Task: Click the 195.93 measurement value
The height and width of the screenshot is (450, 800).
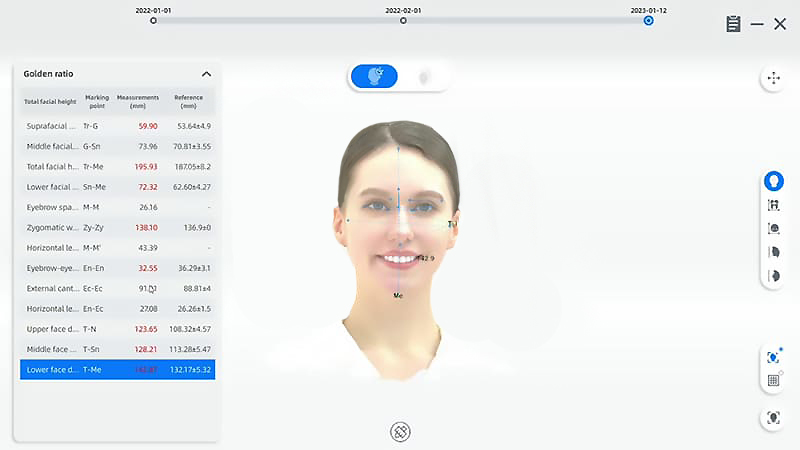Action: [x=146, y=167]
